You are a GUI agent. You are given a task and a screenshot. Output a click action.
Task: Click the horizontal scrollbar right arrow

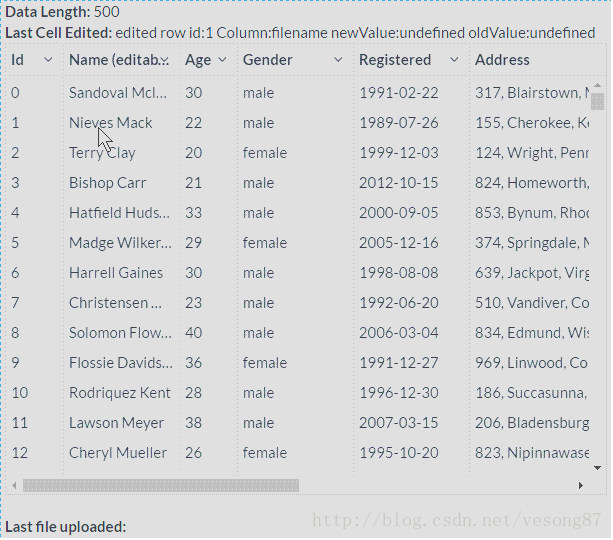pos(580,485)
